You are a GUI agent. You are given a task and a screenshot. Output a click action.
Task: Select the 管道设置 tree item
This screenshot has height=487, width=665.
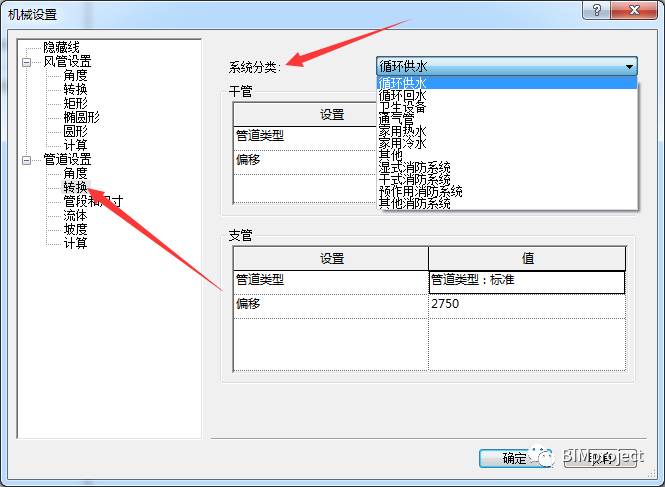pyautogui.click(x=67, y=160)
